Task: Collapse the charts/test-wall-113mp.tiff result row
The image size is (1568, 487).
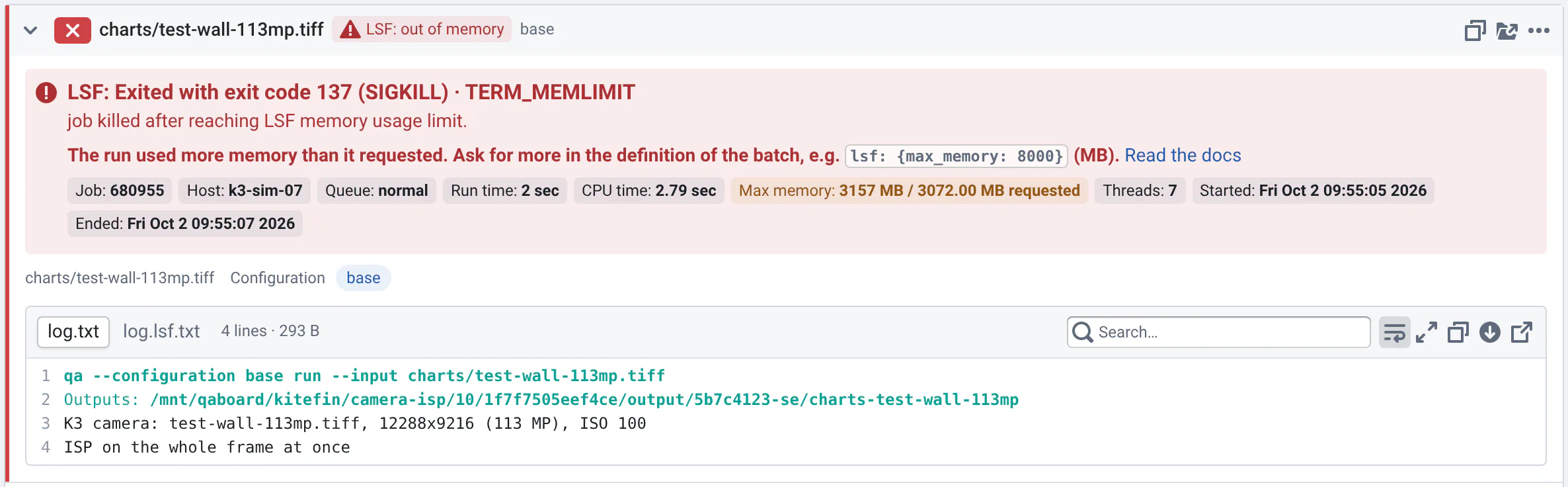Action: tap(30, 30)
